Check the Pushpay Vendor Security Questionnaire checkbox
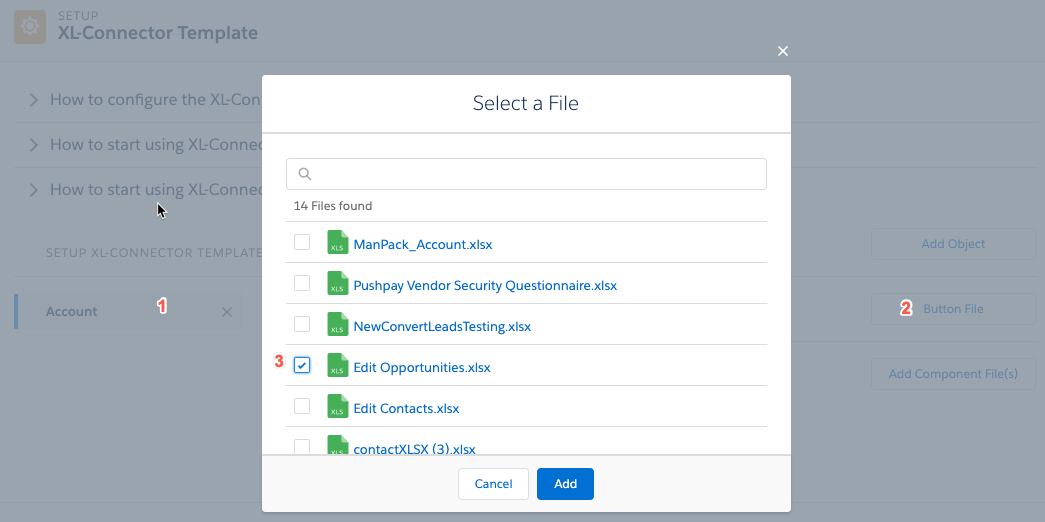 tap(302, 283)
